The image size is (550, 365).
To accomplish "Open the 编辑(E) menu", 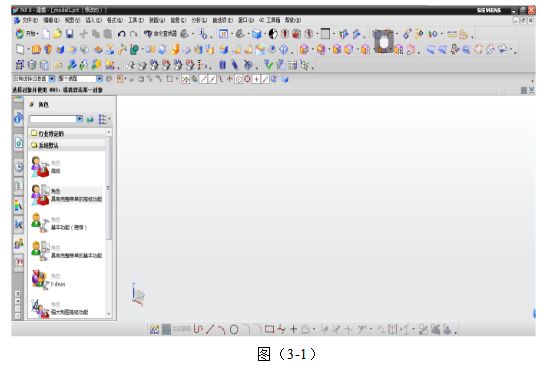I will tap(51, 20).
